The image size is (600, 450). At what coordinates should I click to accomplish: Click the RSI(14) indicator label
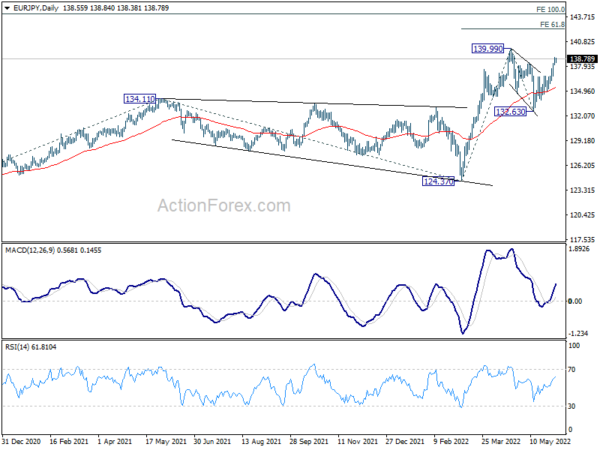click(17, 347)
